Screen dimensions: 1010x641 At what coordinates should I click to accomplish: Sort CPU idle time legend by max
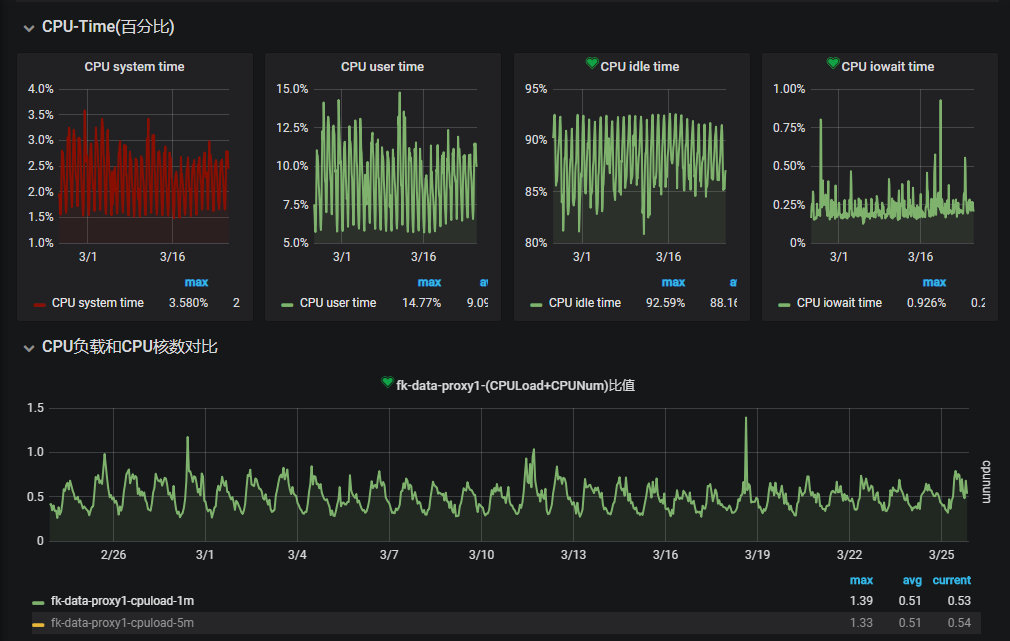tap(673, 283)
